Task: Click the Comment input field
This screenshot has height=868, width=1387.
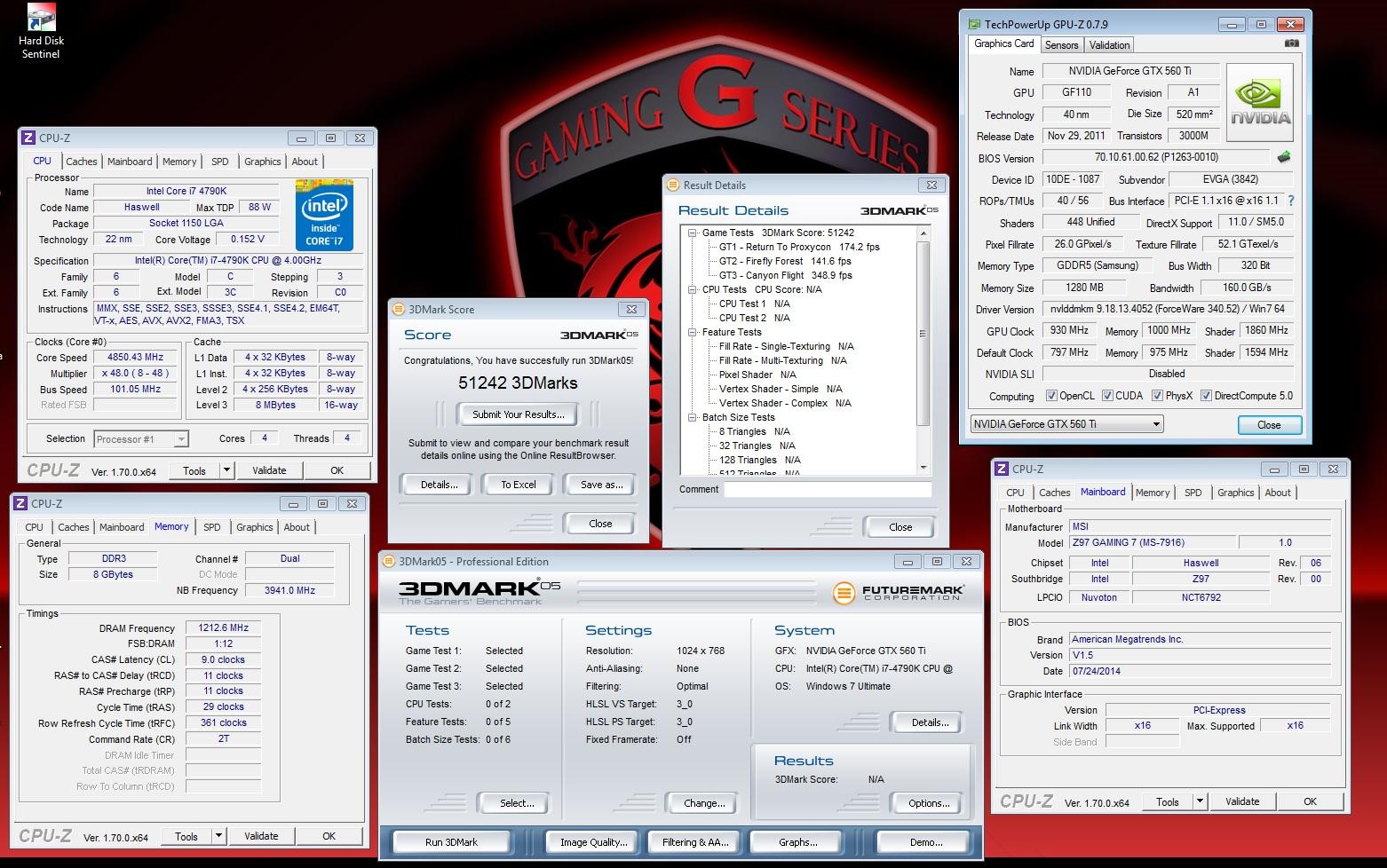Action: coord(827,489)
